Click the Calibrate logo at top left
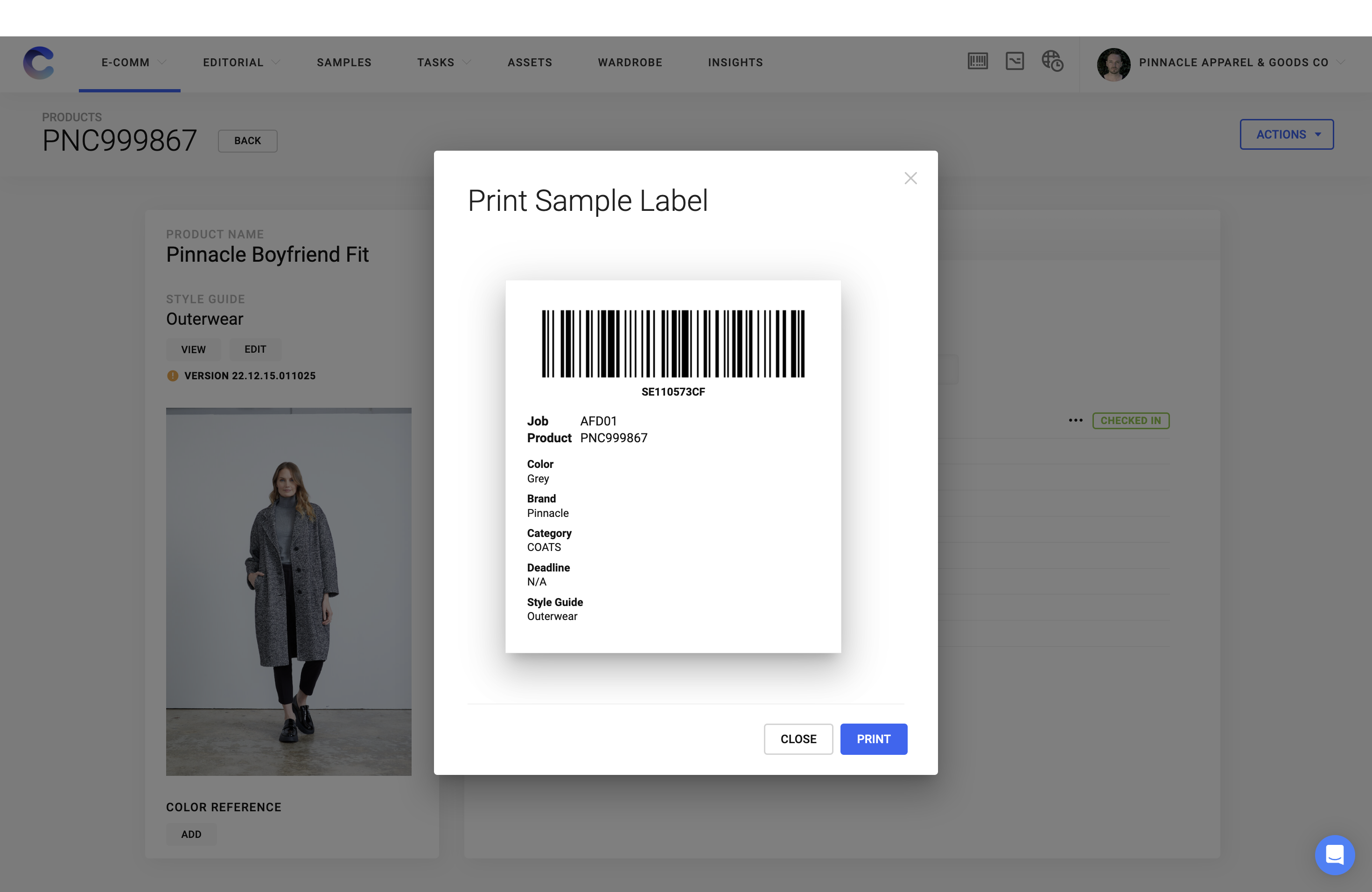Viewport: 1372px width, 892px height. 39,63
